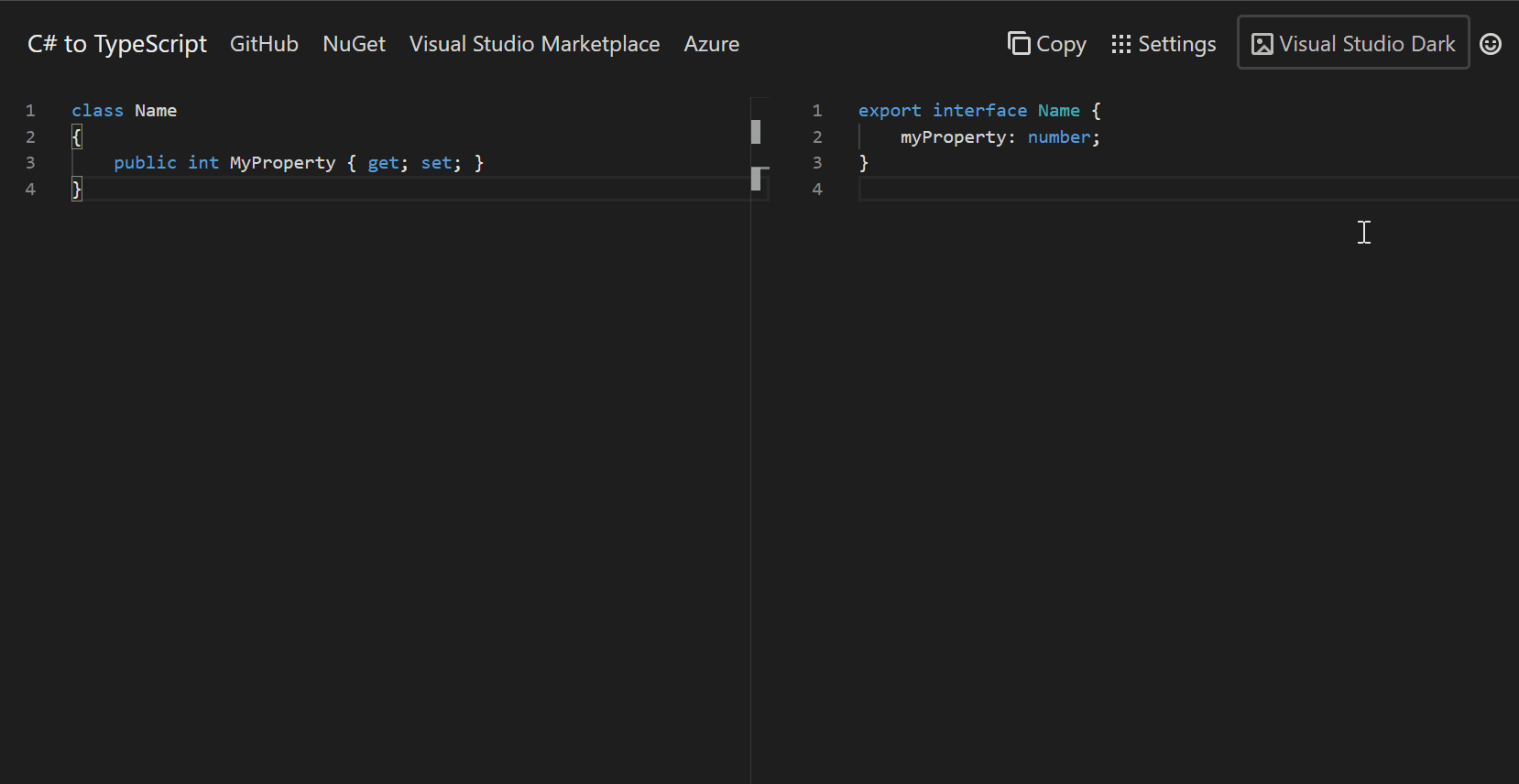Click the Copy icon in the toolbar

[1019, 43]
